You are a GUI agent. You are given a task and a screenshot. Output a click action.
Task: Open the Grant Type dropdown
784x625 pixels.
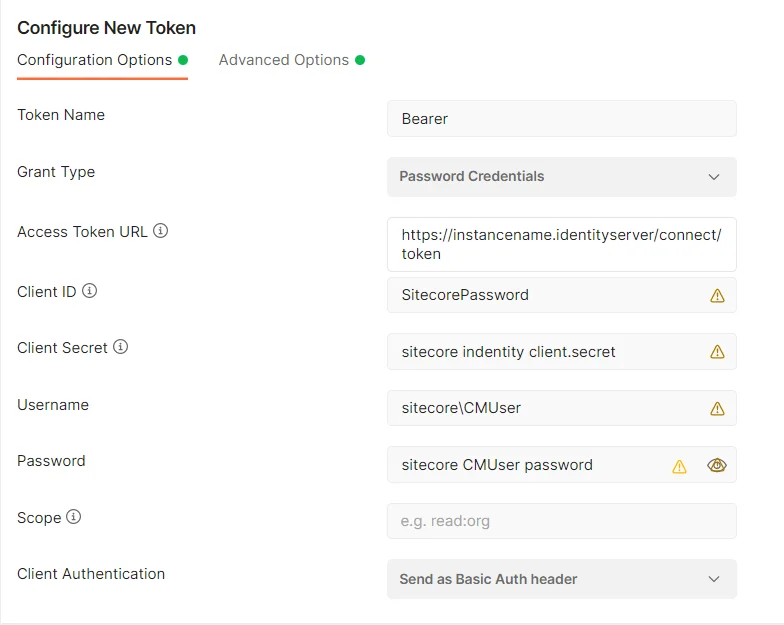click(x=562, y=177)
